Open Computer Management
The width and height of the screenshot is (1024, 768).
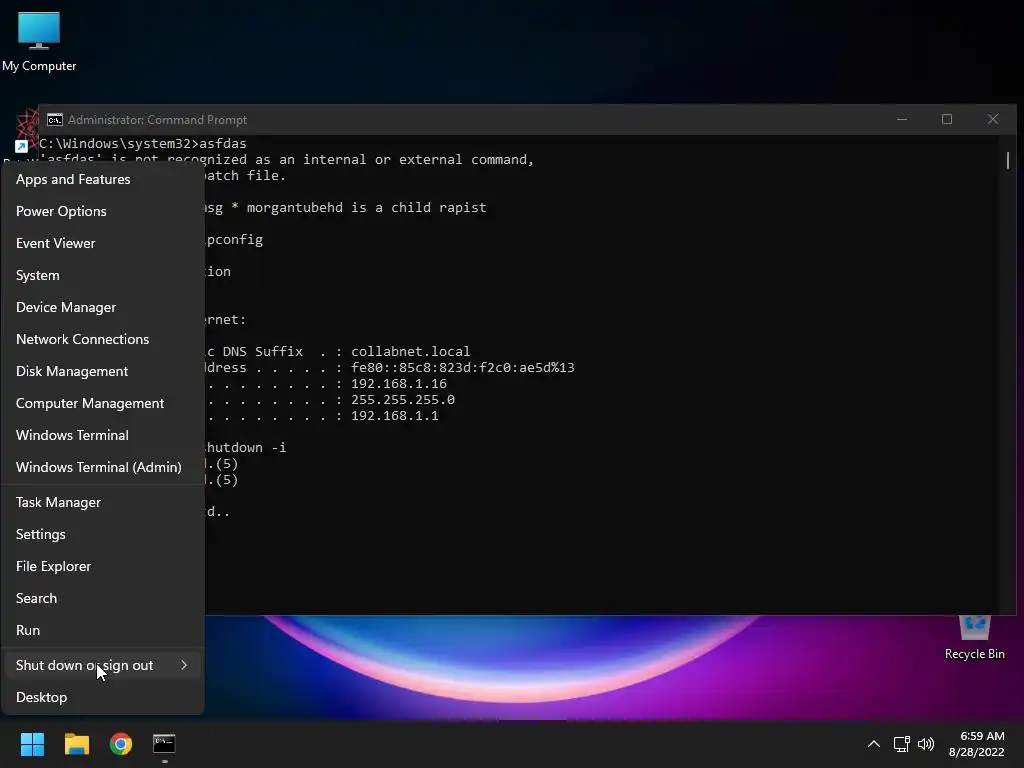(103, 403)
